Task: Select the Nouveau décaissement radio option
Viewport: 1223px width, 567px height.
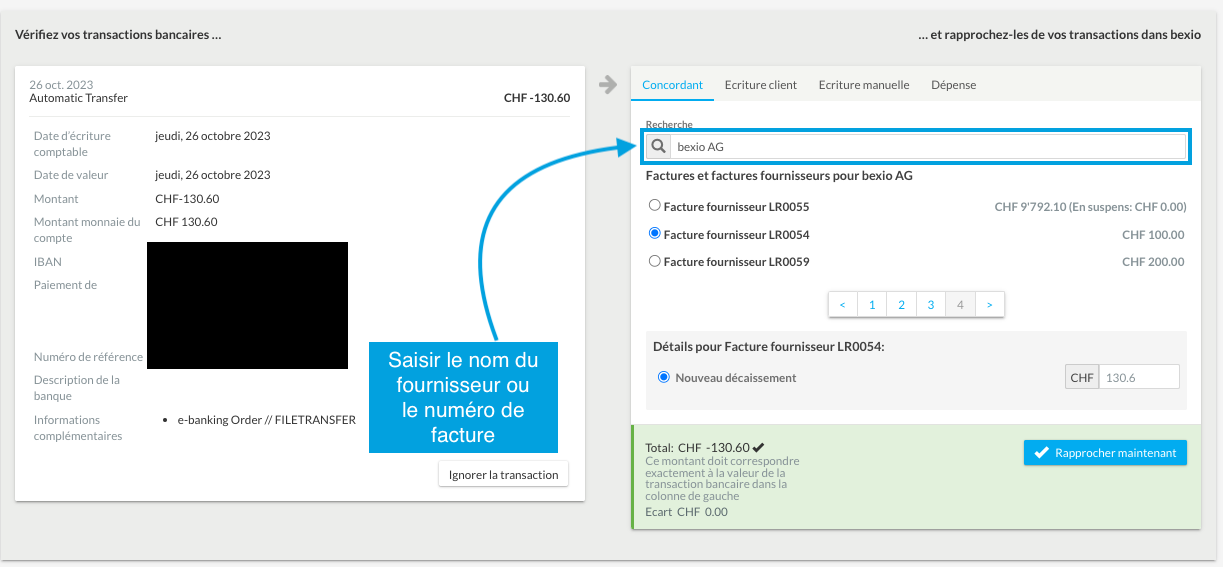Action: pyautogui.click(x=664, y=378)
